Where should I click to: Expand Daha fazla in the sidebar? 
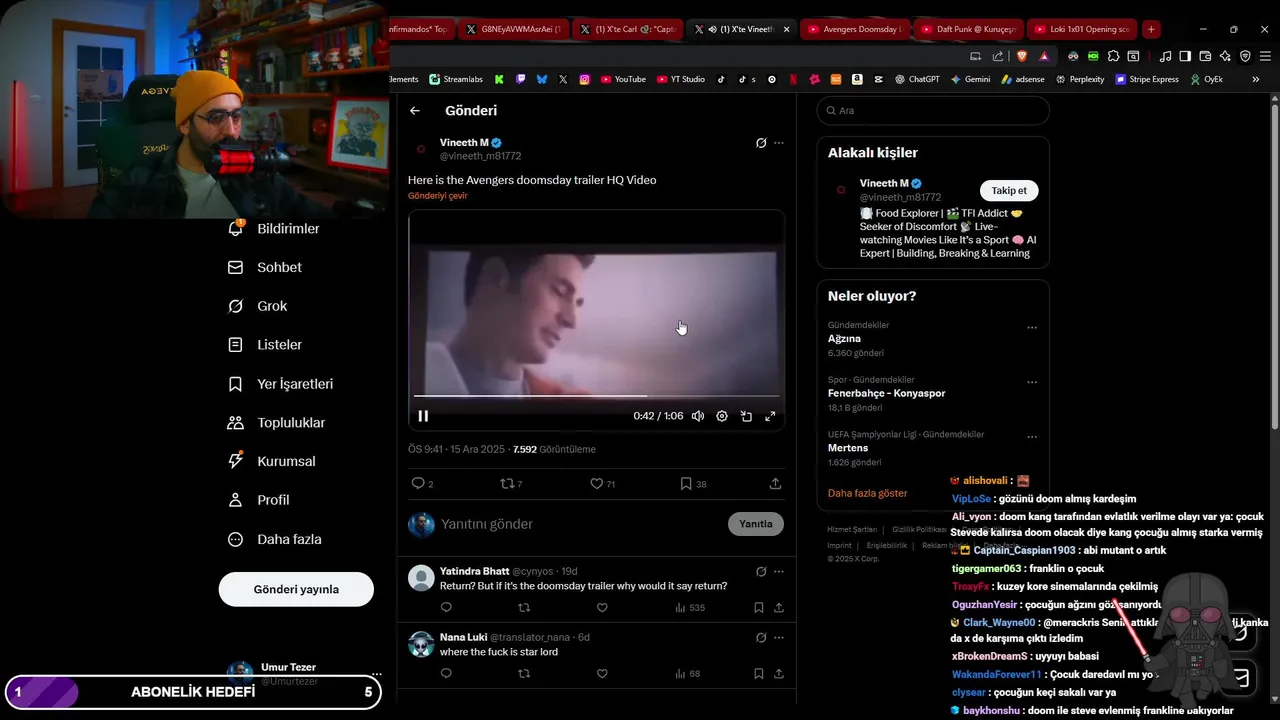pos(275,539)
